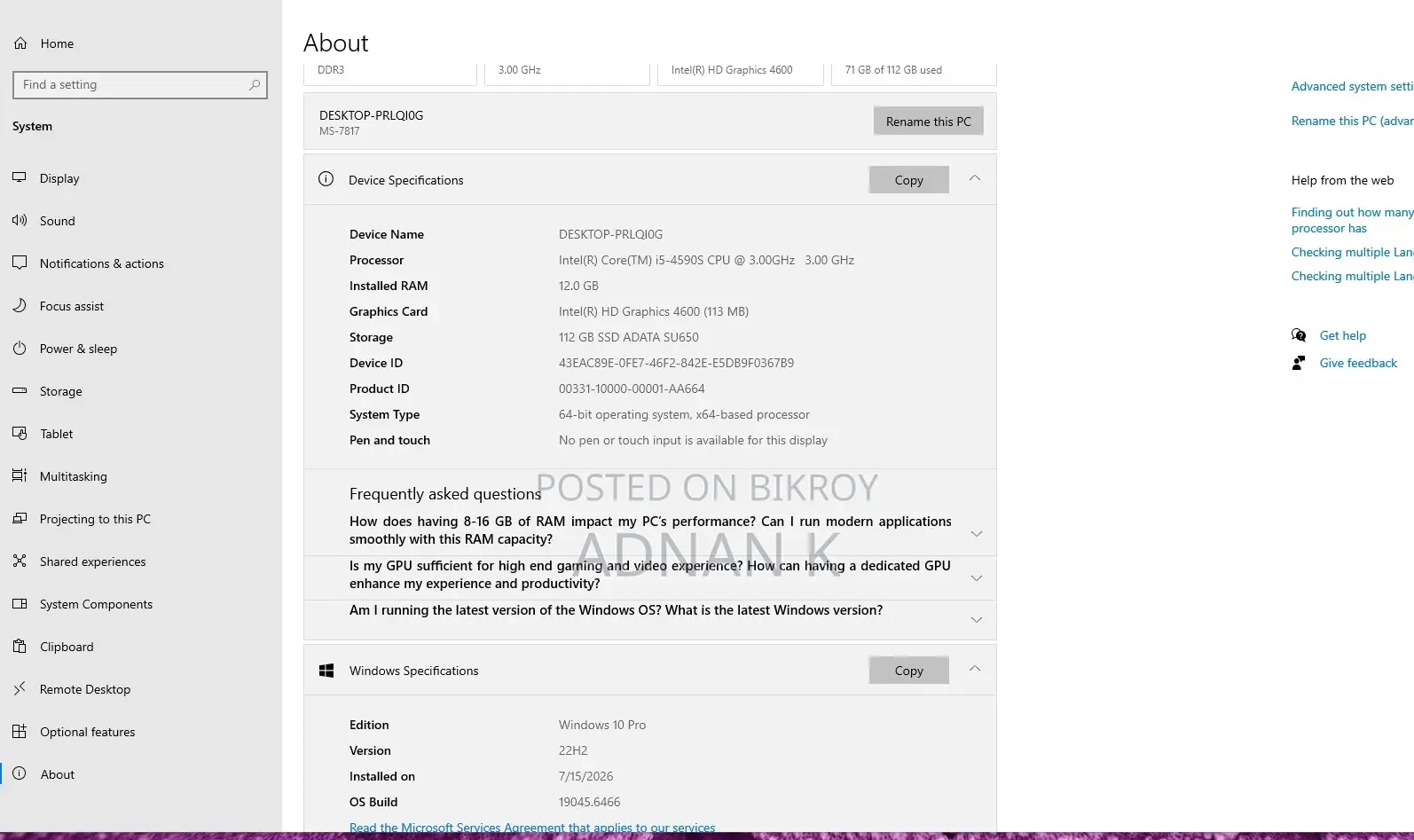Image resolution: width=1414 pixels, height=840 pixels.
Task: Click the Tablet icon in sidebar
Action: coord(20,434)
